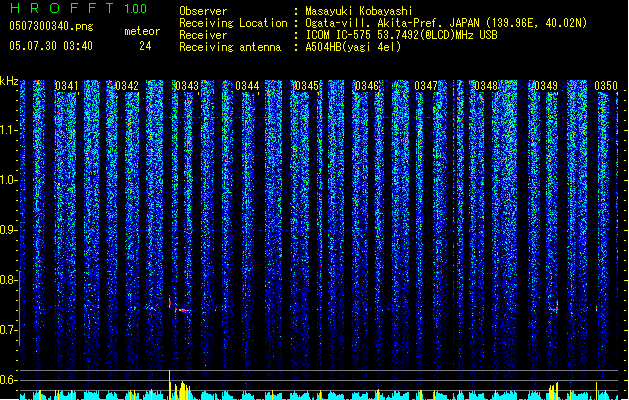
Task: Select the file name 0507300340.png
Action: click(51, 26)
